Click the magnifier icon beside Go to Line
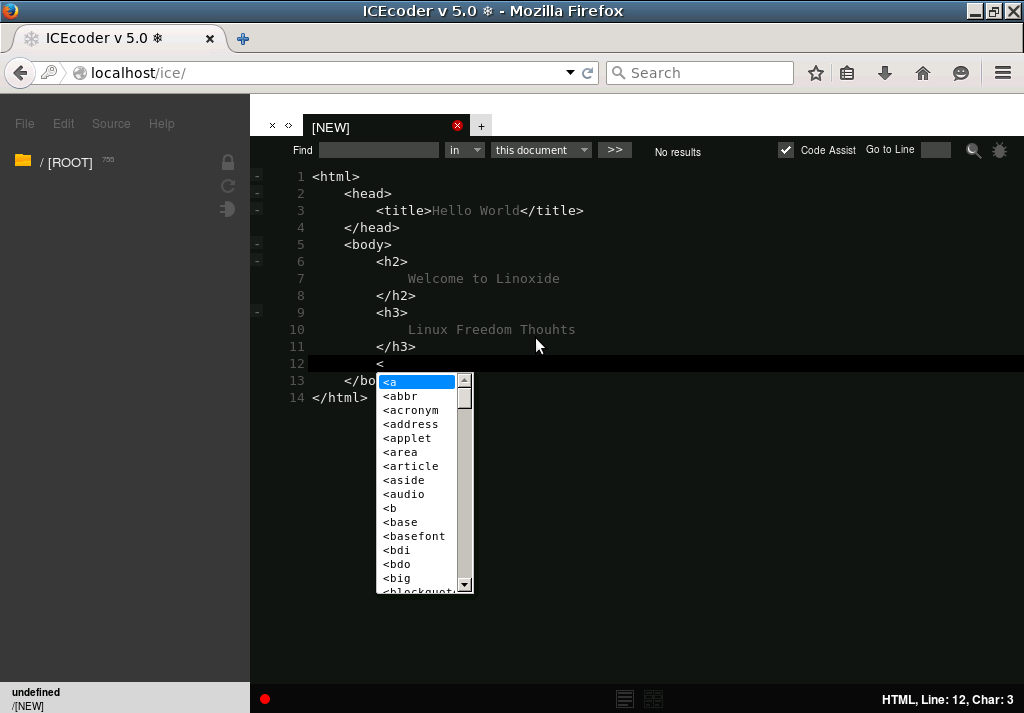 973,150
